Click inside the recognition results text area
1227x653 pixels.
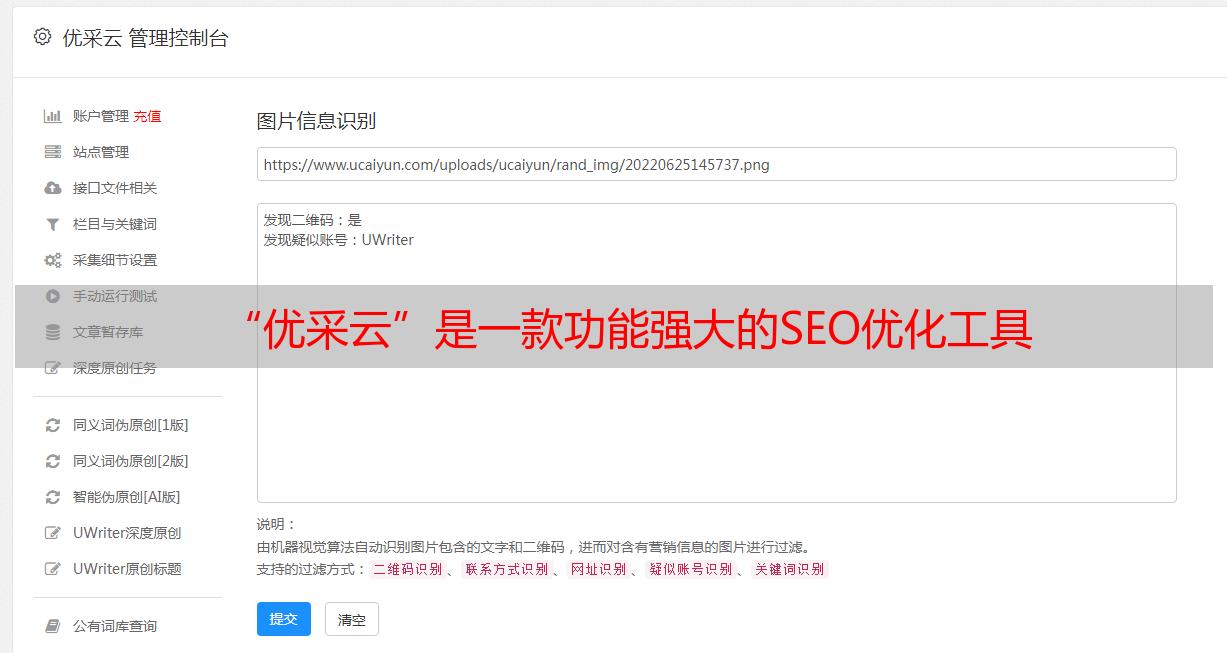716,352
